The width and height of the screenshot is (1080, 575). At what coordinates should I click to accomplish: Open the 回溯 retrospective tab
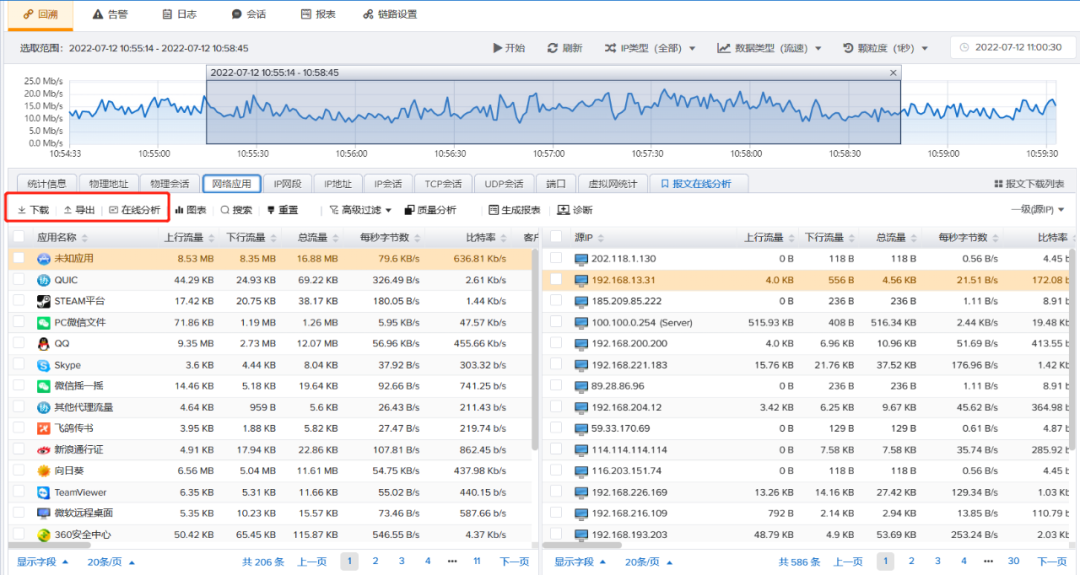click(40, 14)
